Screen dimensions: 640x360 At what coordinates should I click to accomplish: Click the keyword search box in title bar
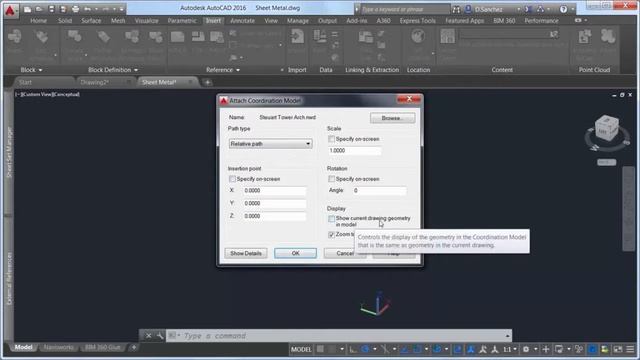[x=405, y=9]
